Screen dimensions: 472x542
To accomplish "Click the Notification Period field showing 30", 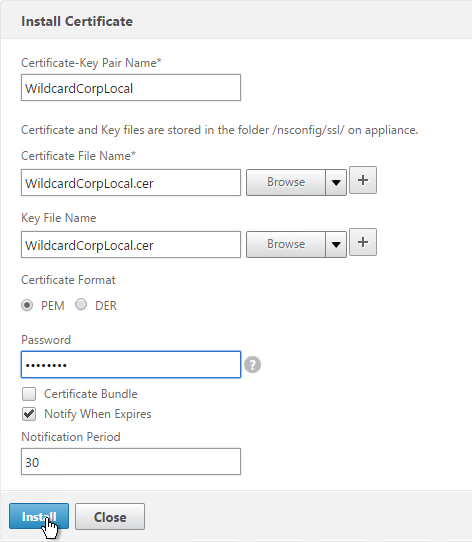I will pyautogui.click(x=131, y=462).
